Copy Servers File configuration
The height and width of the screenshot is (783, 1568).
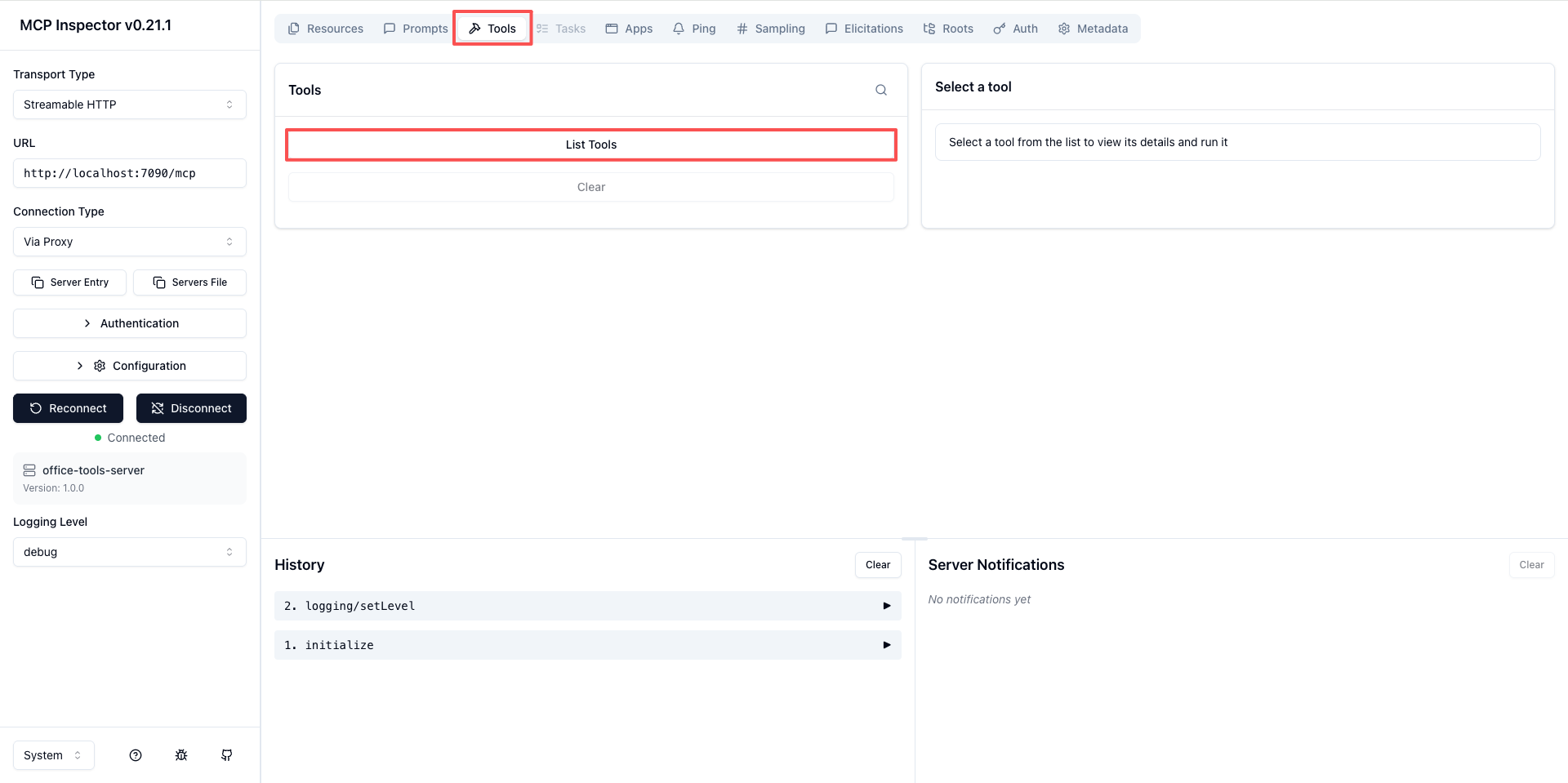pyautogui.click(x=190, y=283)
